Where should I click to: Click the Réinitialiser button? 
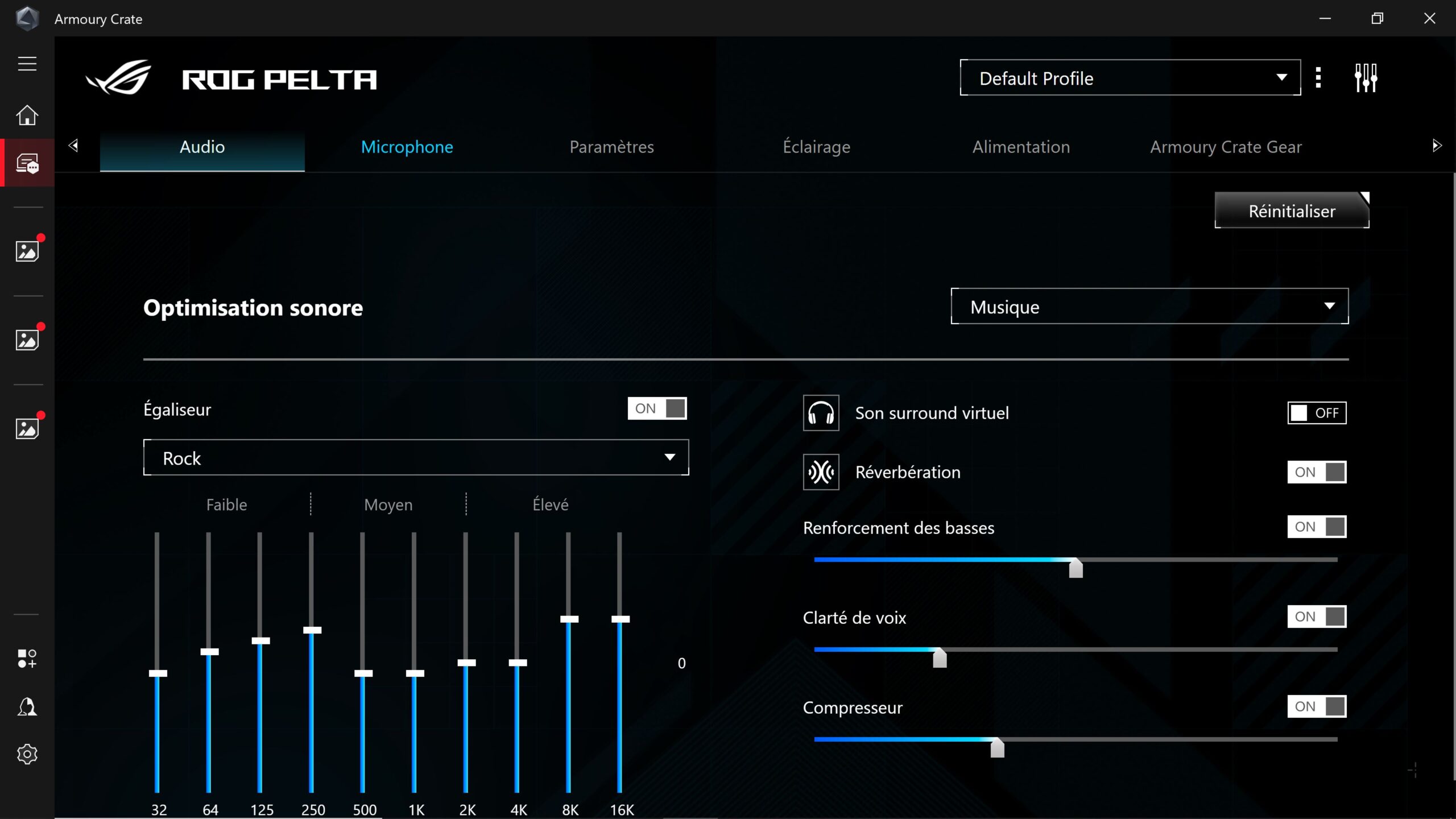pyautogui.click(x=1292, y=211)
